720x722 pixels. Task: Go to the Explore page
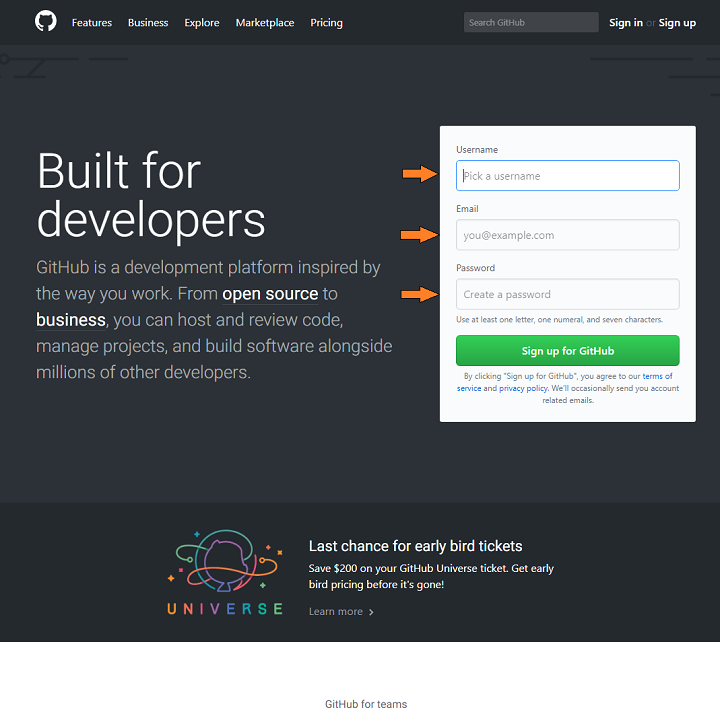[x=202, y=23]
